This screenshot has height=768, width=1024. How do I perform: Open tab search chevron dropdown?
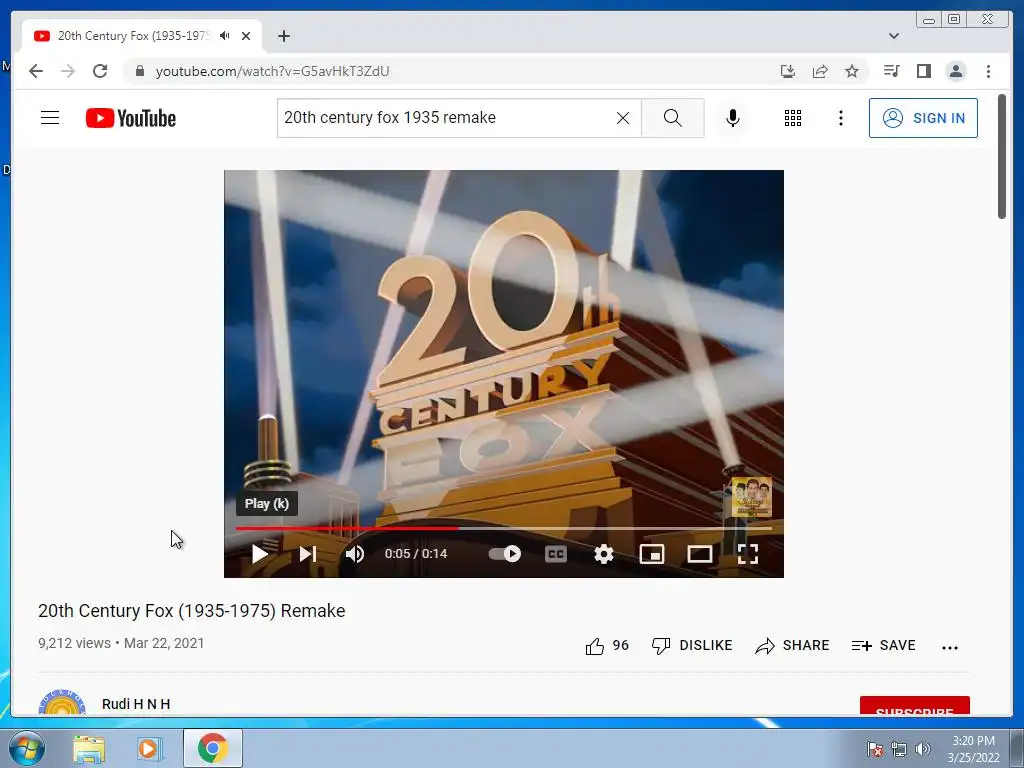coord(894,36)
